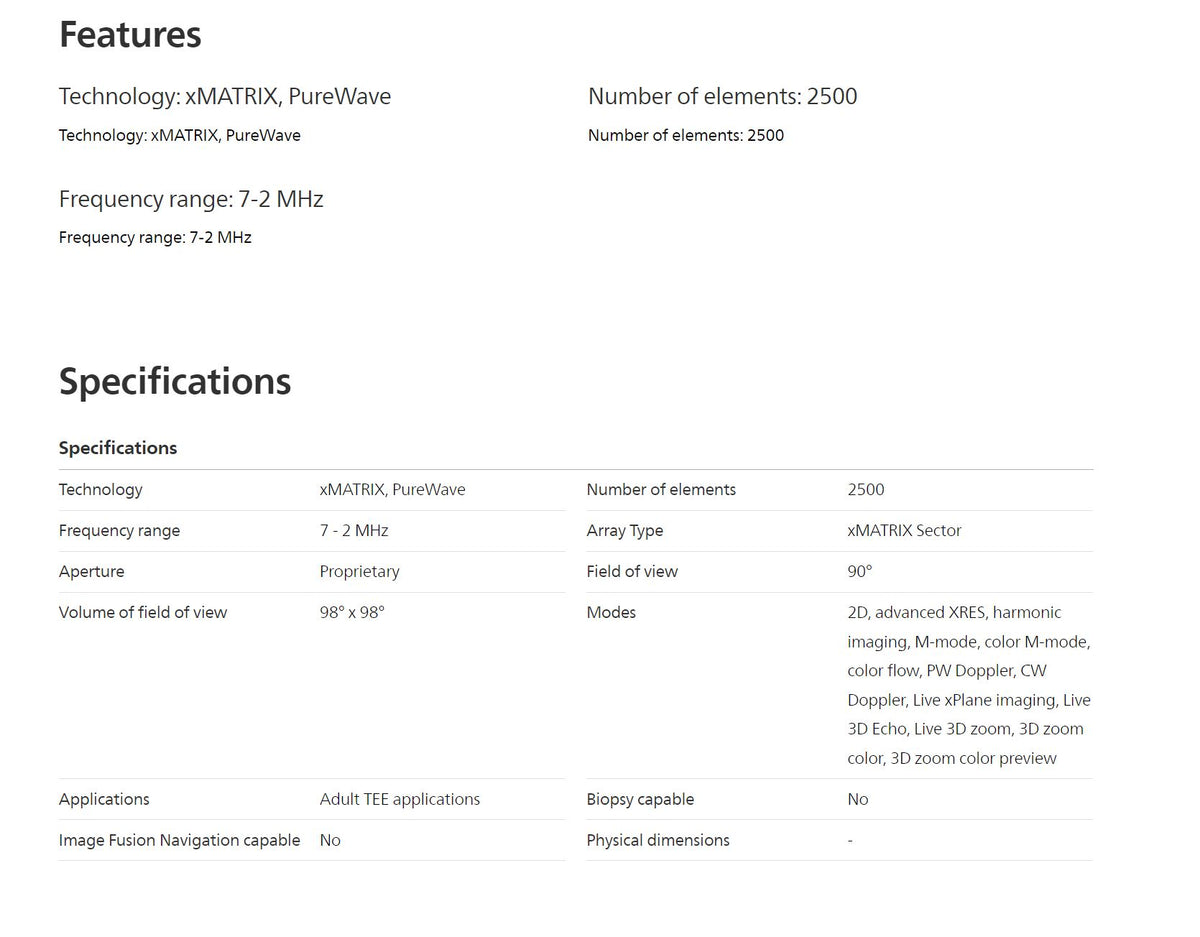Screen dimensions: 1200x937
Task: Click the "2500" value in the specifications table
Action: click(x=865, y=490)
